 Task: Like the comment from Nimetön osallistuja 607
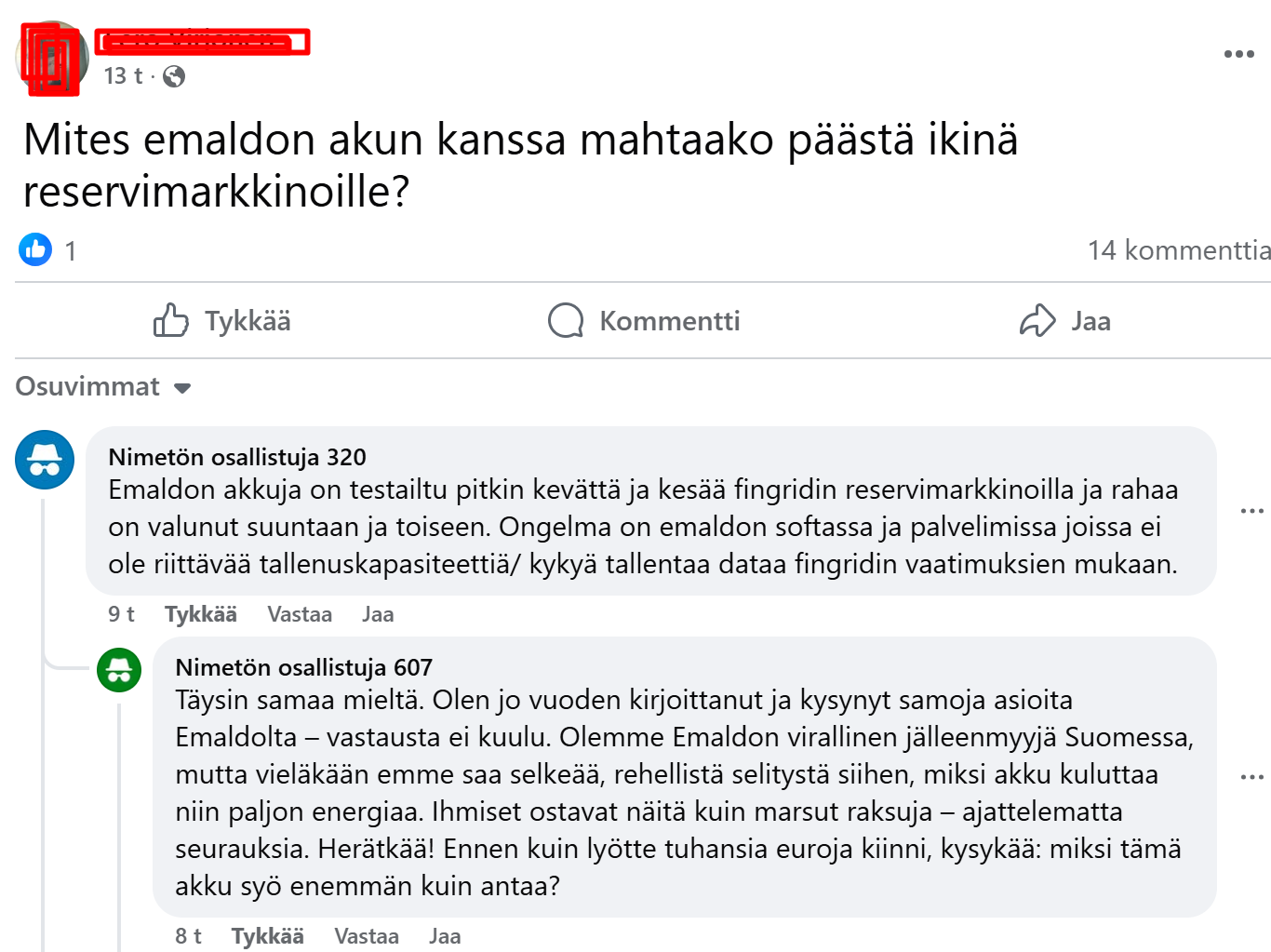point(267,935)
